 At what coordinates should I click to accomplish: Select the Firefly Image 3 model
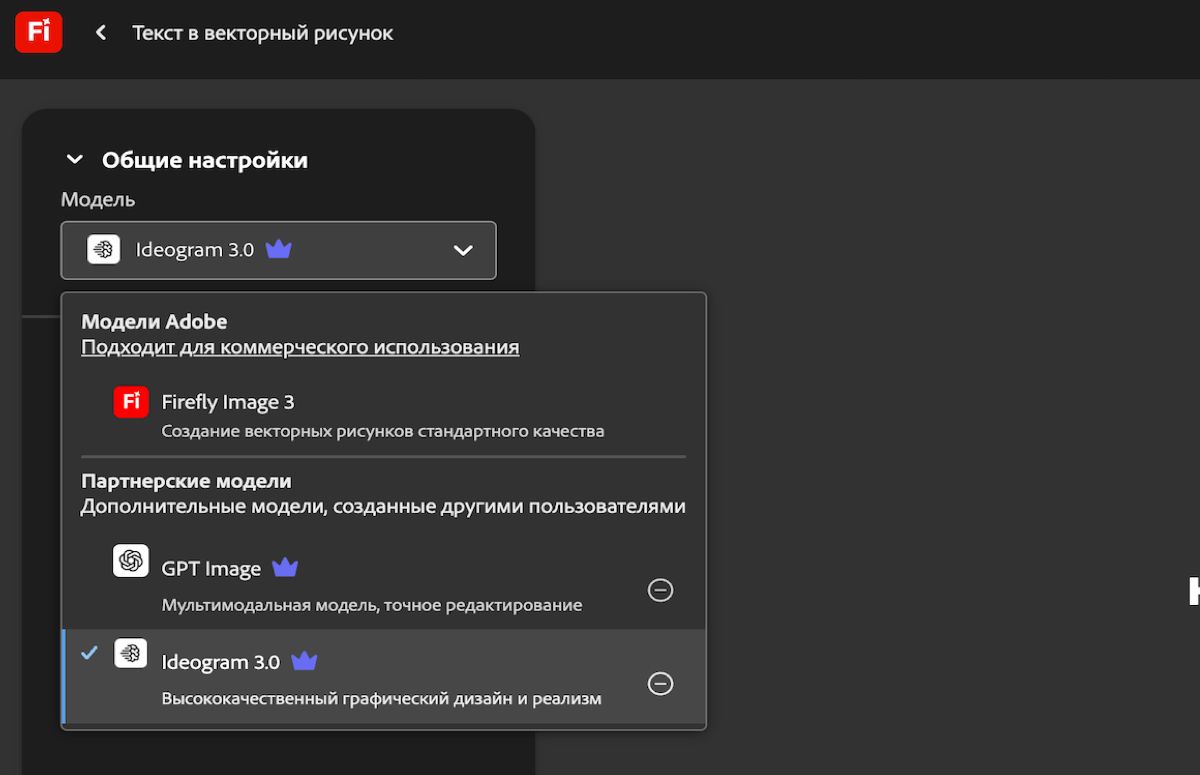[x=384, y=414]
